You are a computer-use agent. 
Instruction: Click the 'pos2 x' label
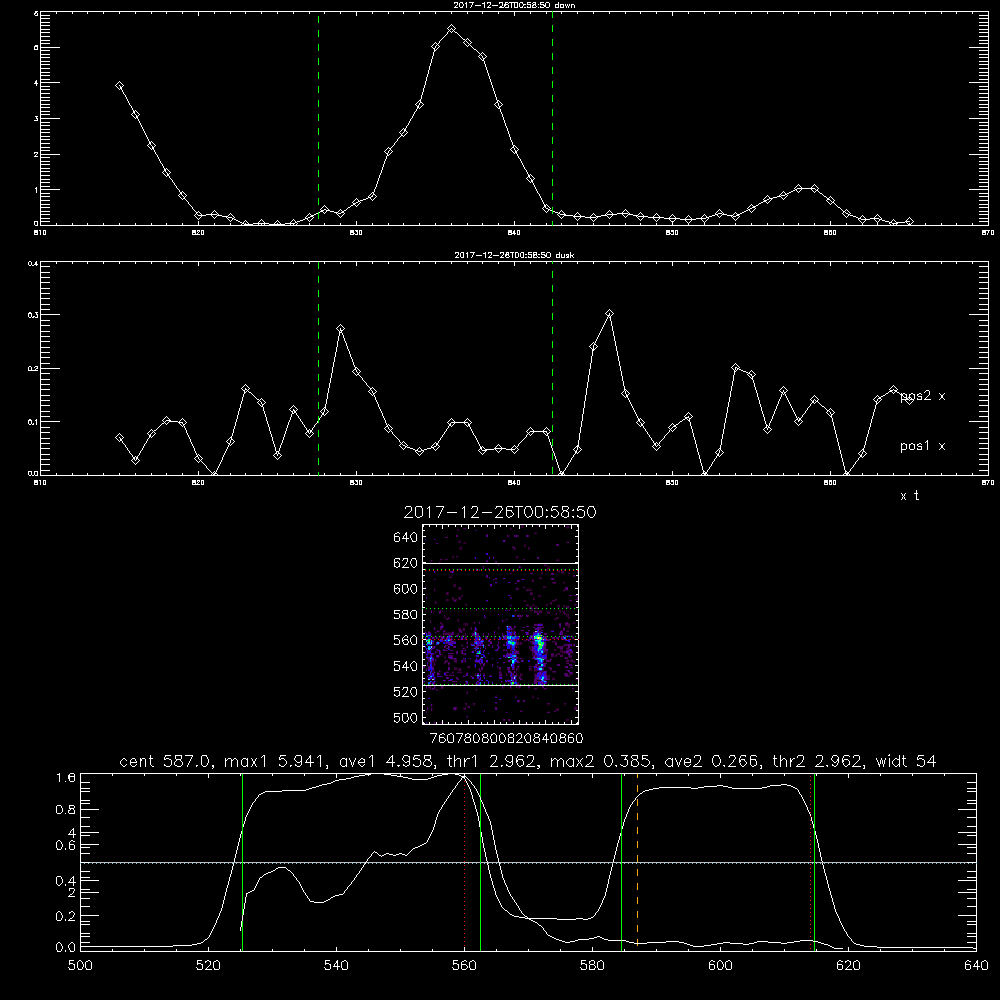[922, 396]
